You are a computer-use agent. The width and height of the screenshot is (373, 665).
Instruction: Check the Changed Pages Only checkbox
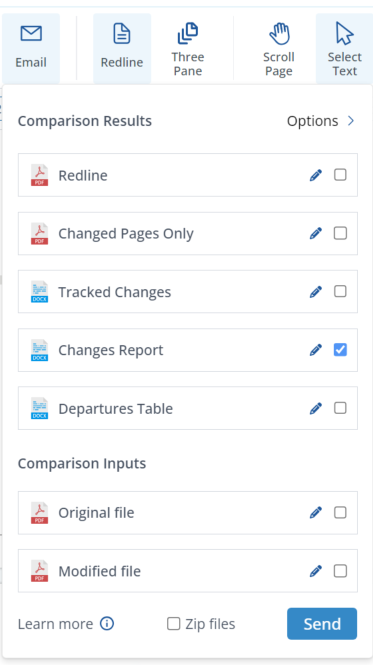[340, 233]
